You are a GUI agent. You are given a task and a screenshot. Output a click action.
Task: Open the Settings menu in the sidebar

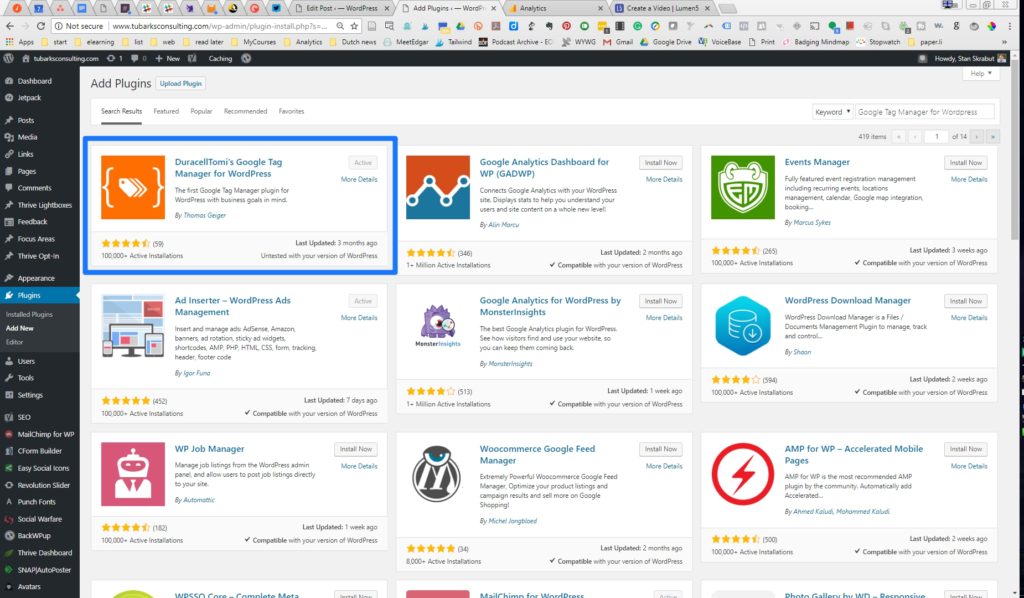[30, 395]
